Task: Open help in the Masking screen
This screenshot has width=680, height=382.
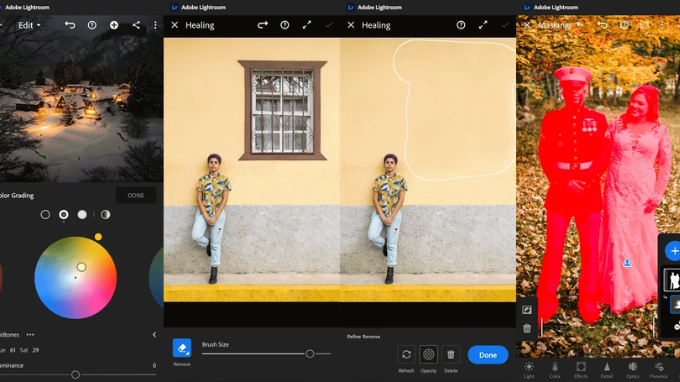Action: 624,25
